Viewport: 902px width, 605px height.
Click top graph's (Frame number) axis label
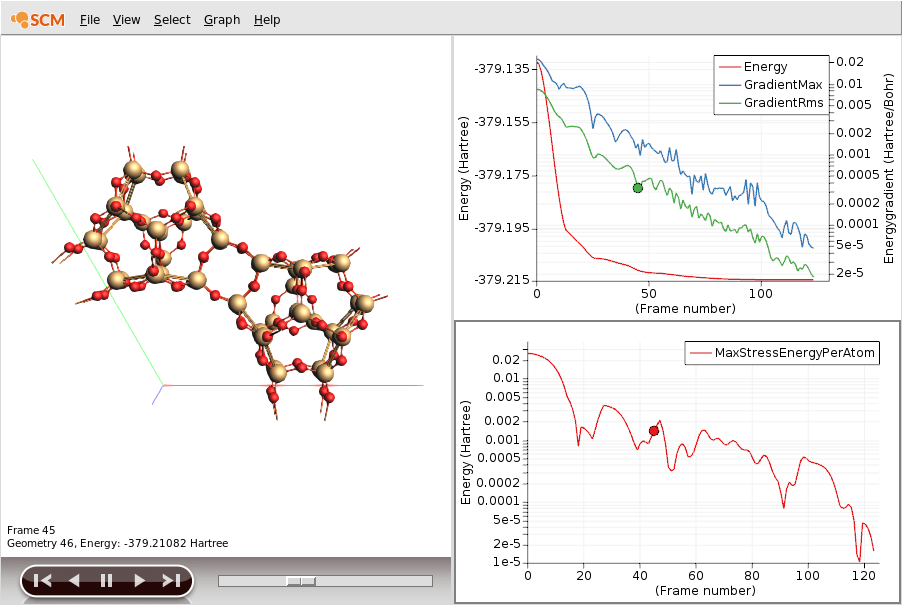click(x=685, y=308)
